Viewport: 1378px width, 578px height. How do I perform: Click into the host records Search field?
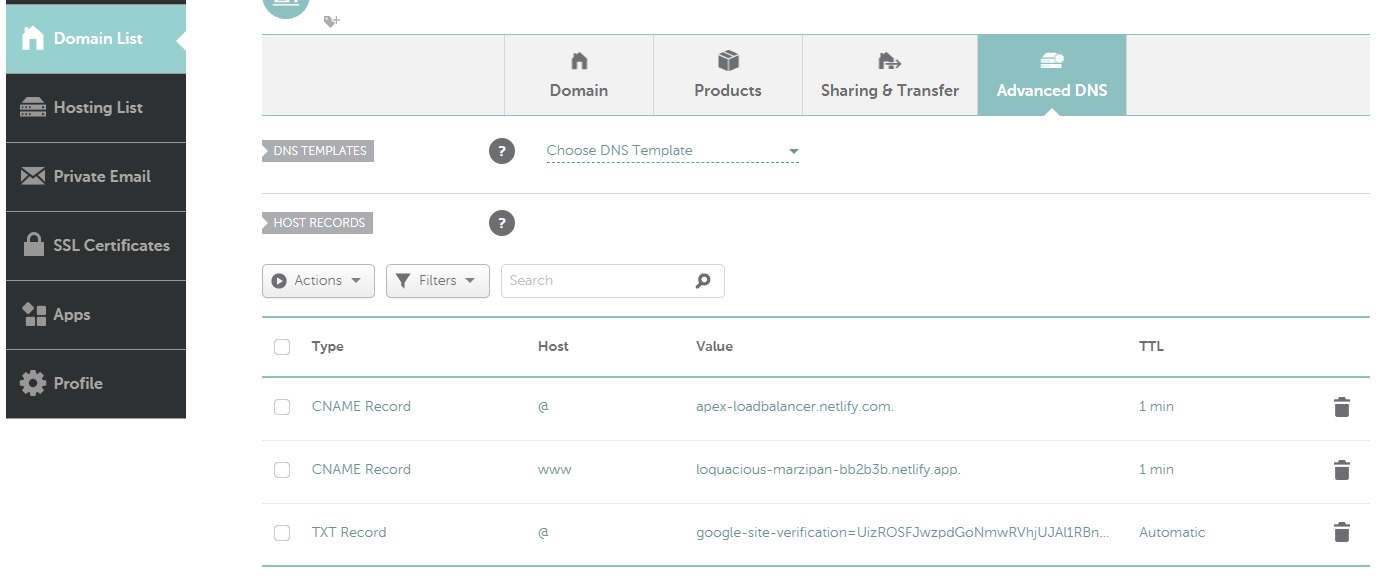[597, 281]
